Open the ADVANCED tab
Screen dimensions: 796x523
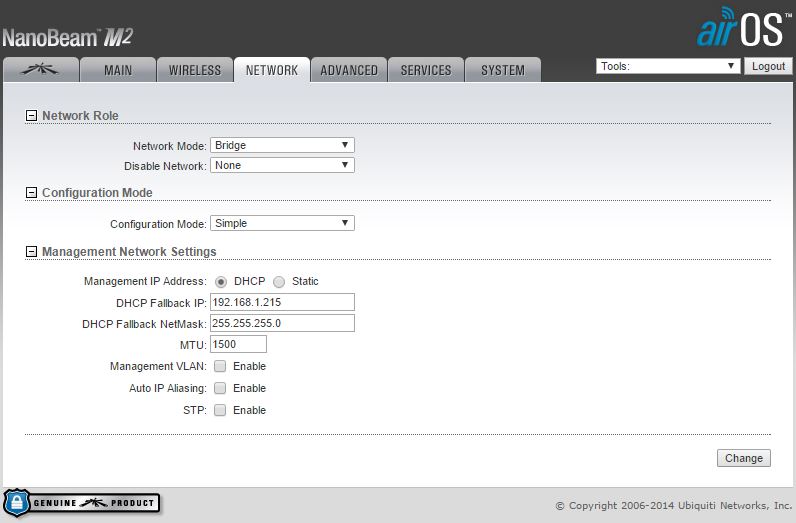[349, 70]
